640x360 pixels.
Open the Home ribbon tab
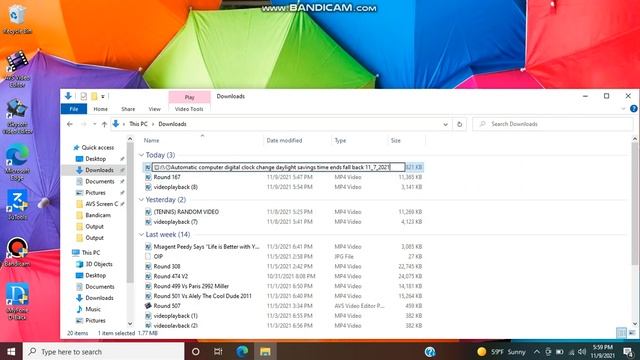[100, 109]
